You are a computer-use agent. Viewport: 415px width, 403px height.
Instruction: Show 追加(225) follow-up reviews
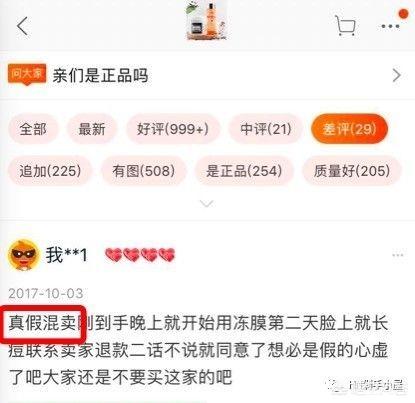[x=50, y=171]
